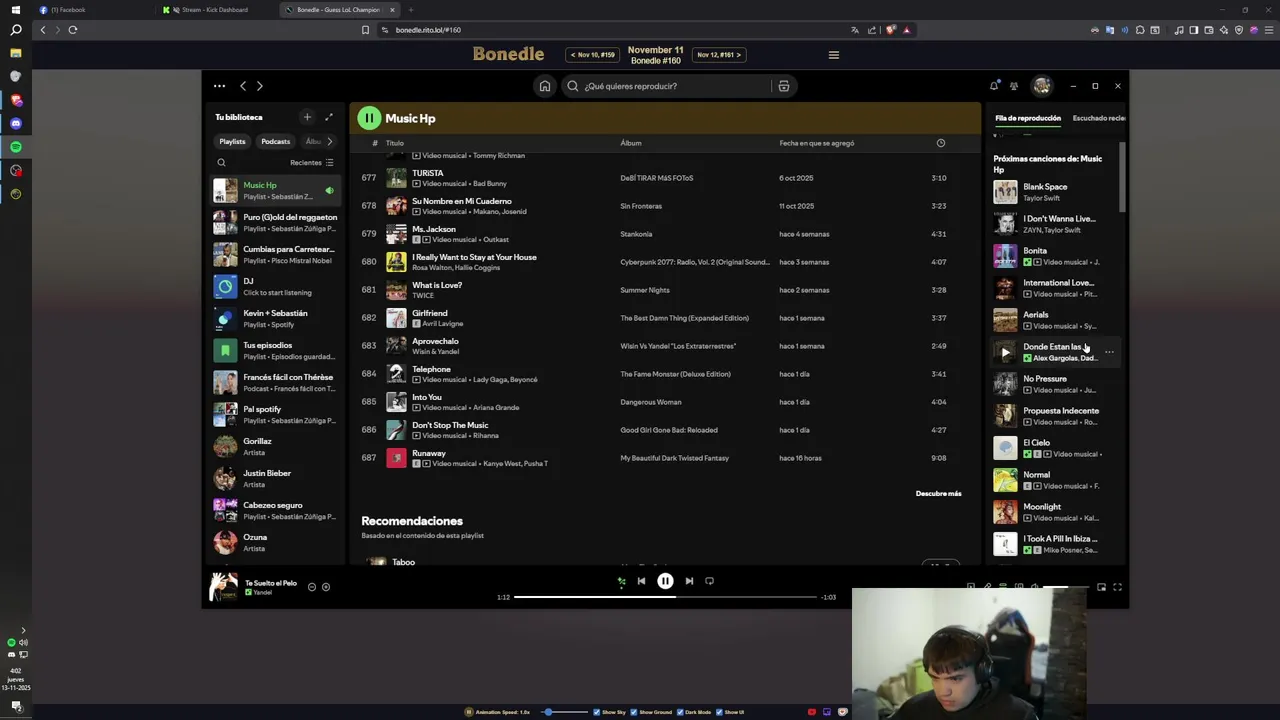
Task: Open Discord from the Windows taskbar
Action: 15,123
